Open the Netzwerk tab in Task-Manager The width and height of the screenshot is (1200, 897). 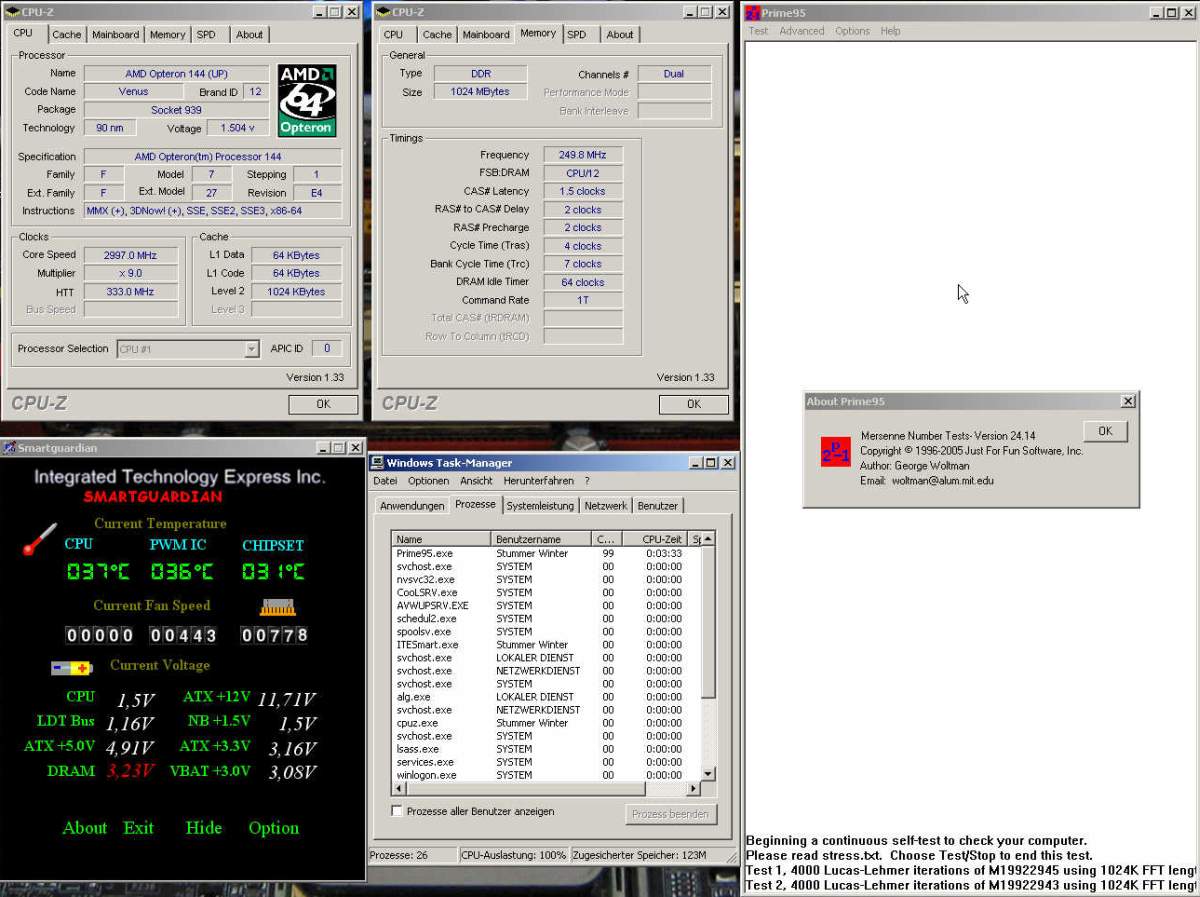[606, 506]
